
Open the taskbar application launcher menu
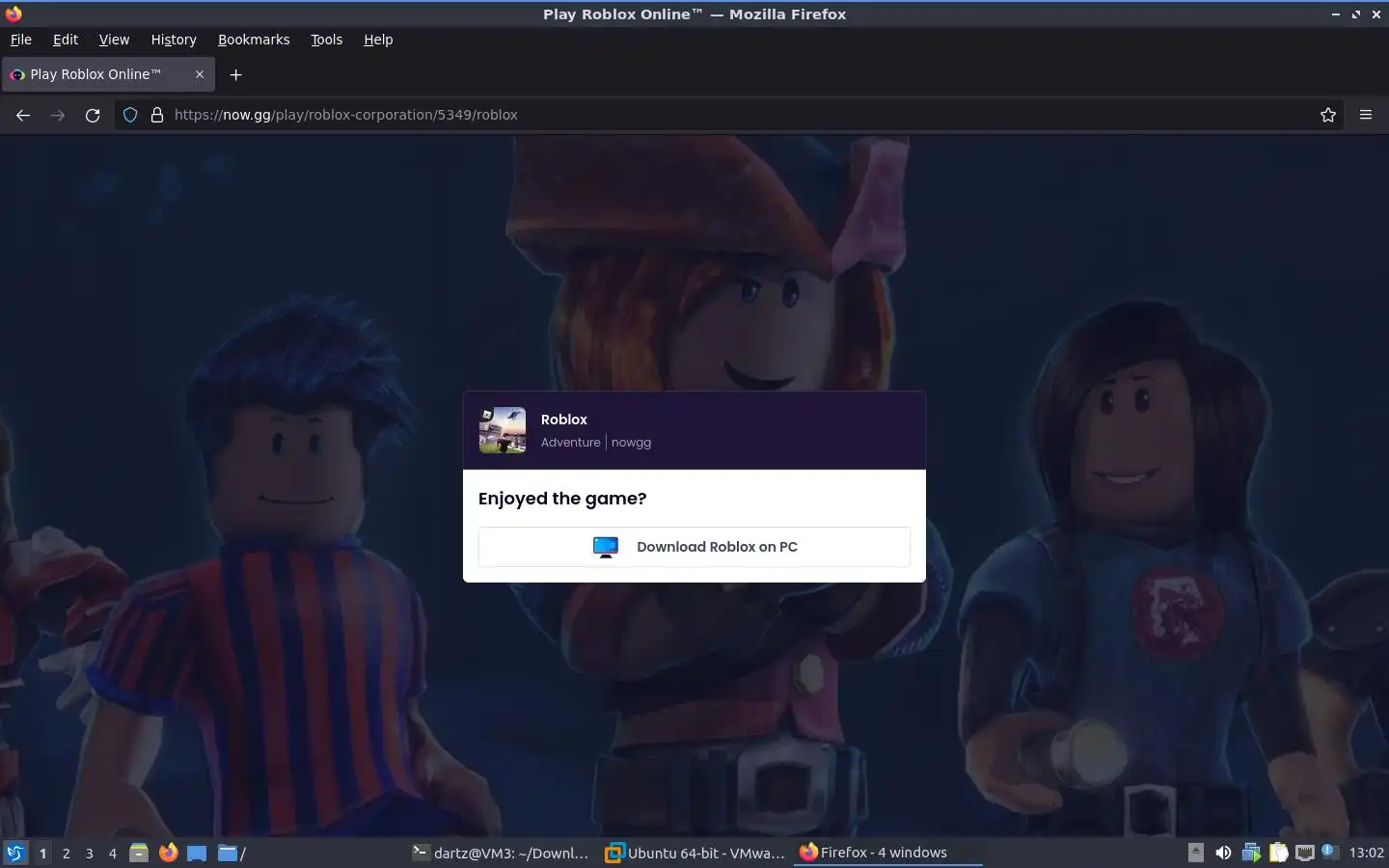(x=15, y=853)
